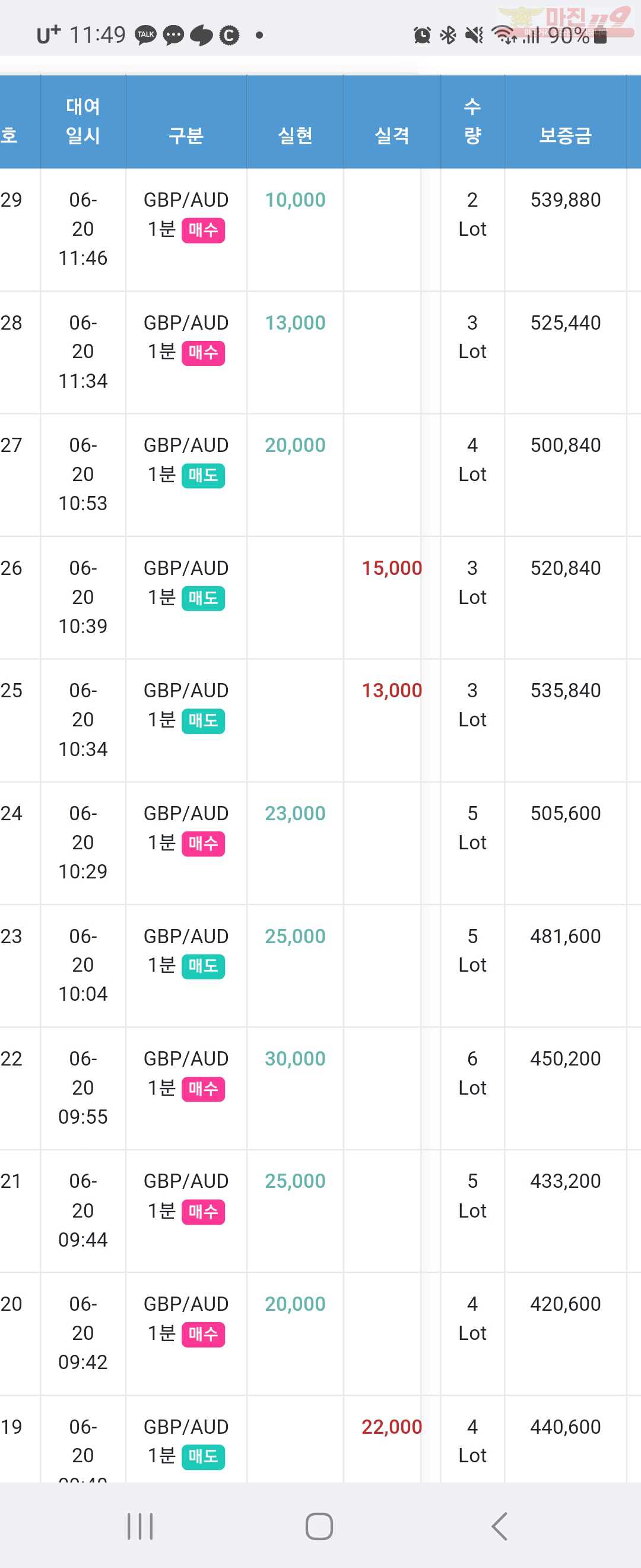Tap the Bluetooth status icon
Viewport: 641px width, 1568px height.
pyautogui.click(x=448, y=35)
